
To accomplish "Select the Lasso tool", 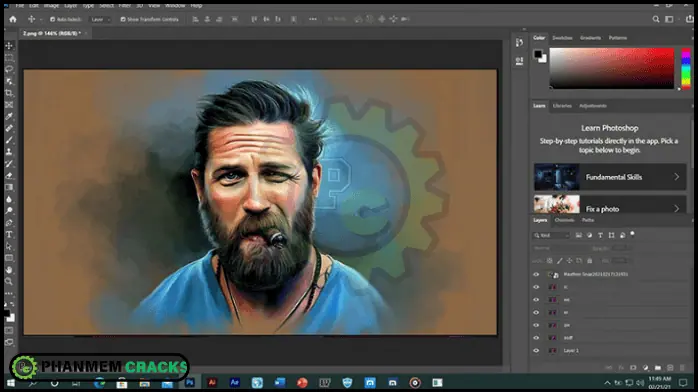I will click(x=9, y=69).
